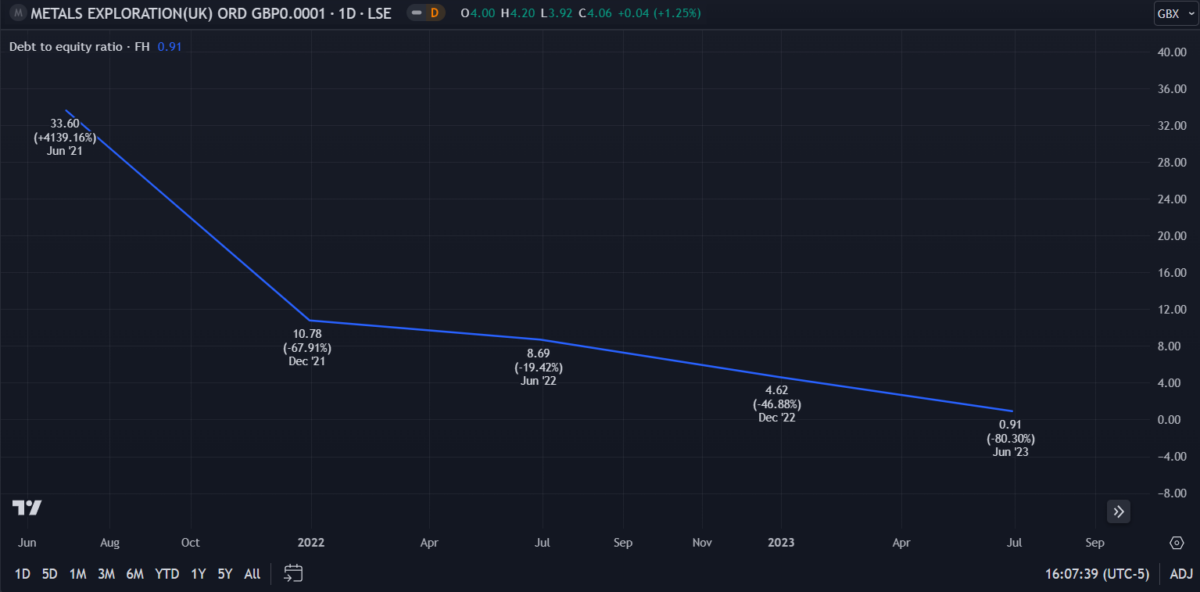
Task: Select the 1Y time range
Action: point(198,574)
